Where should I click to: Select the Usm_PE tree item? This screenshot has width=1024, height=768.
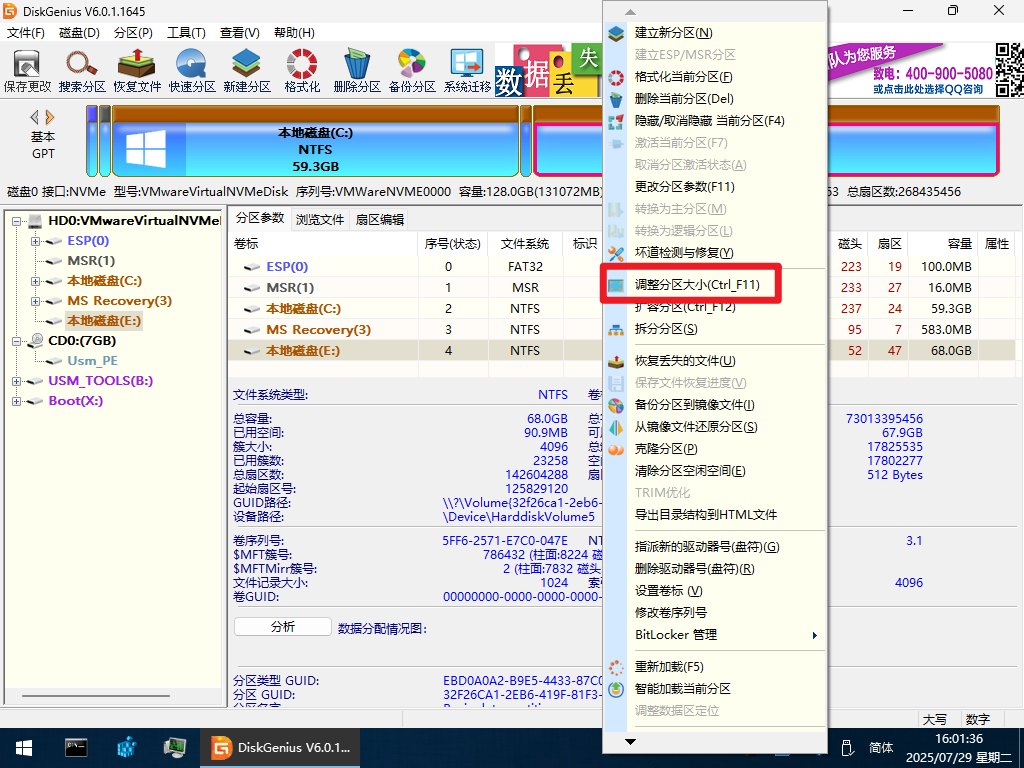(92, 361)
